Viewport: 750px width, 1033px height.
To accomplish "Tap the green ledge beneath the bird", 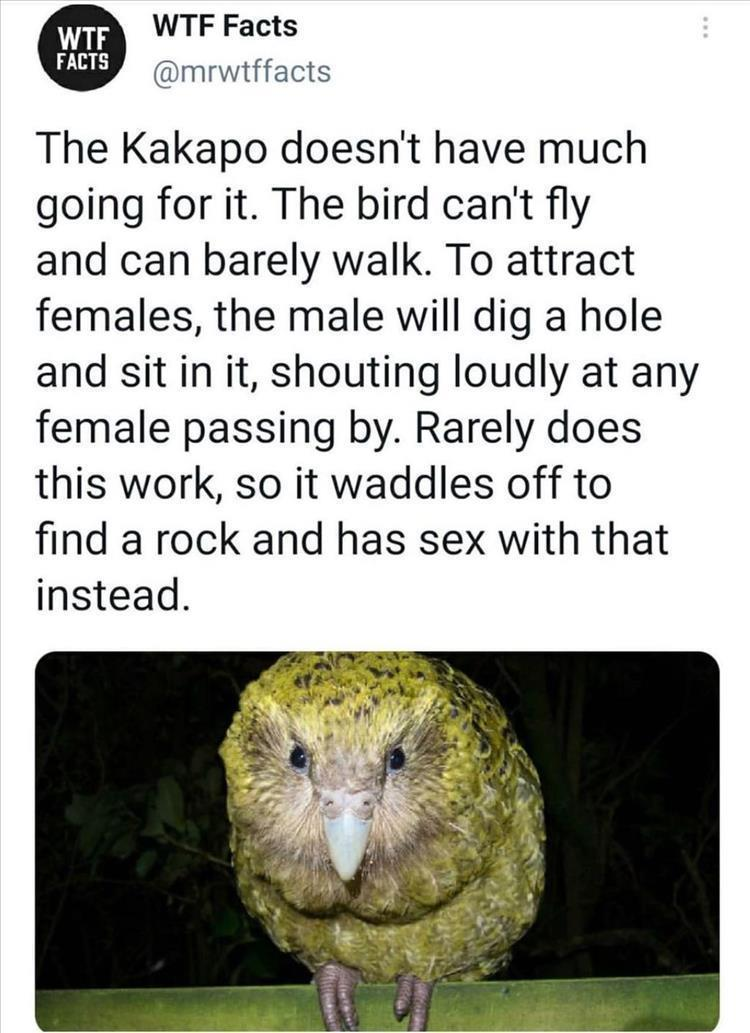I will [527, 1005].
